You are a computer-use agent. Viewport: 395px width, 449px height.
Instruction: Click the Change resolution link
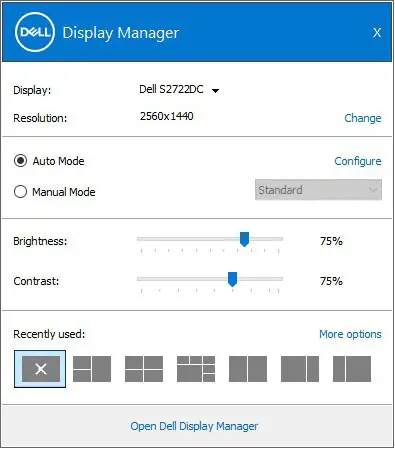pos(363,118)
